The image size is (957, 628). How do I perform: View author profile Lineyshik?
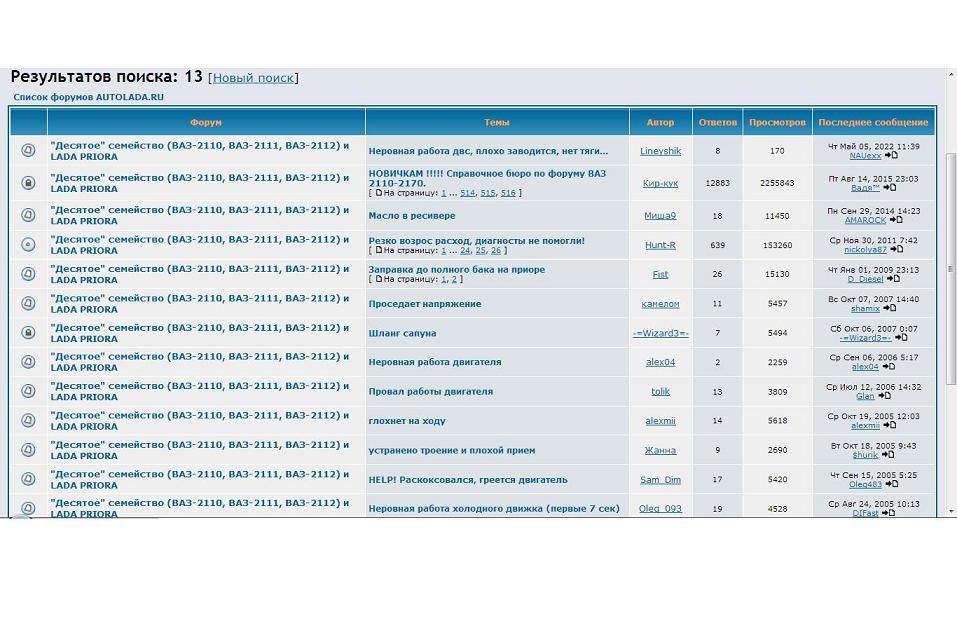pos(660,151)
